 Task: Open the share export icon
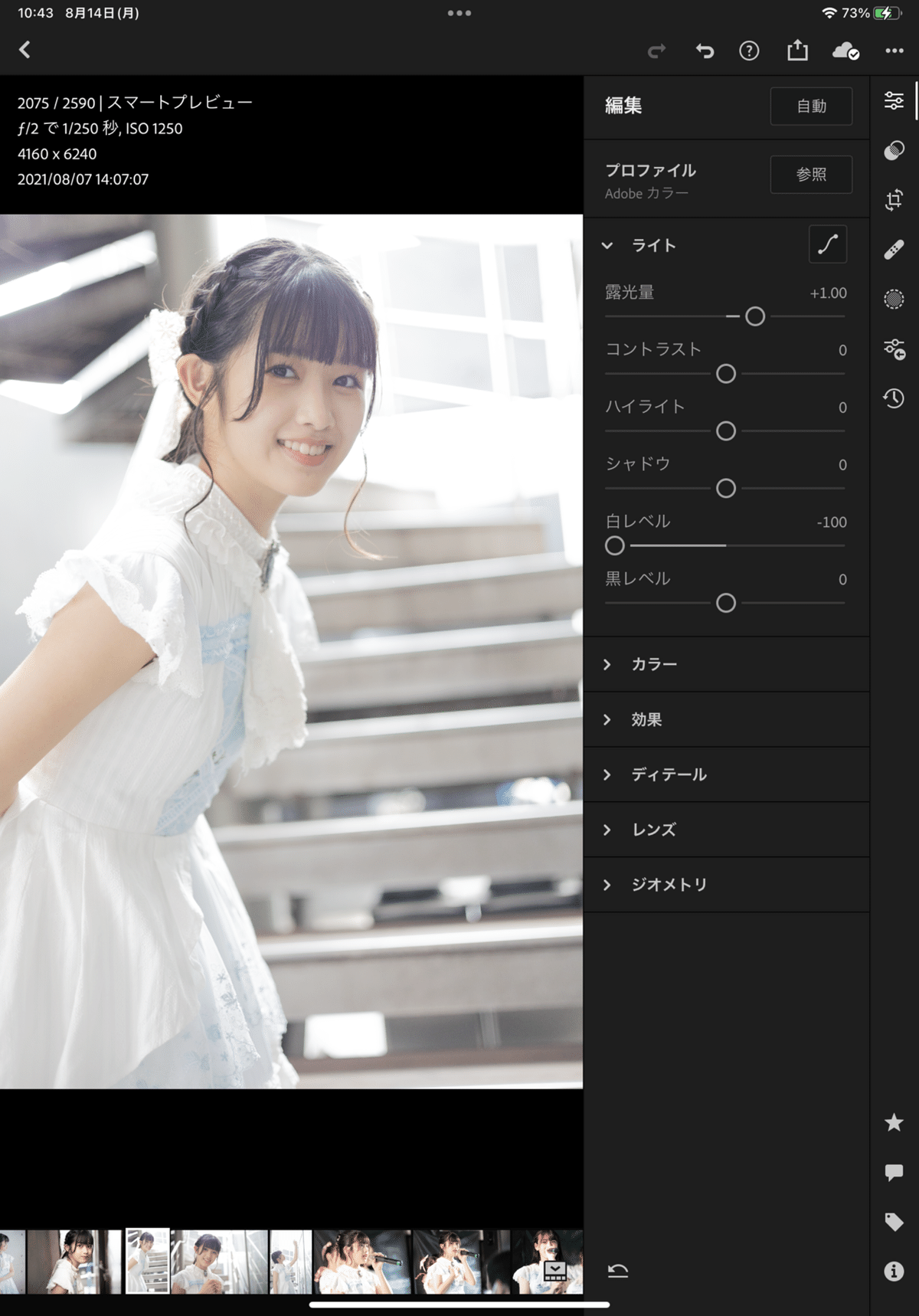tap(797, 51)
